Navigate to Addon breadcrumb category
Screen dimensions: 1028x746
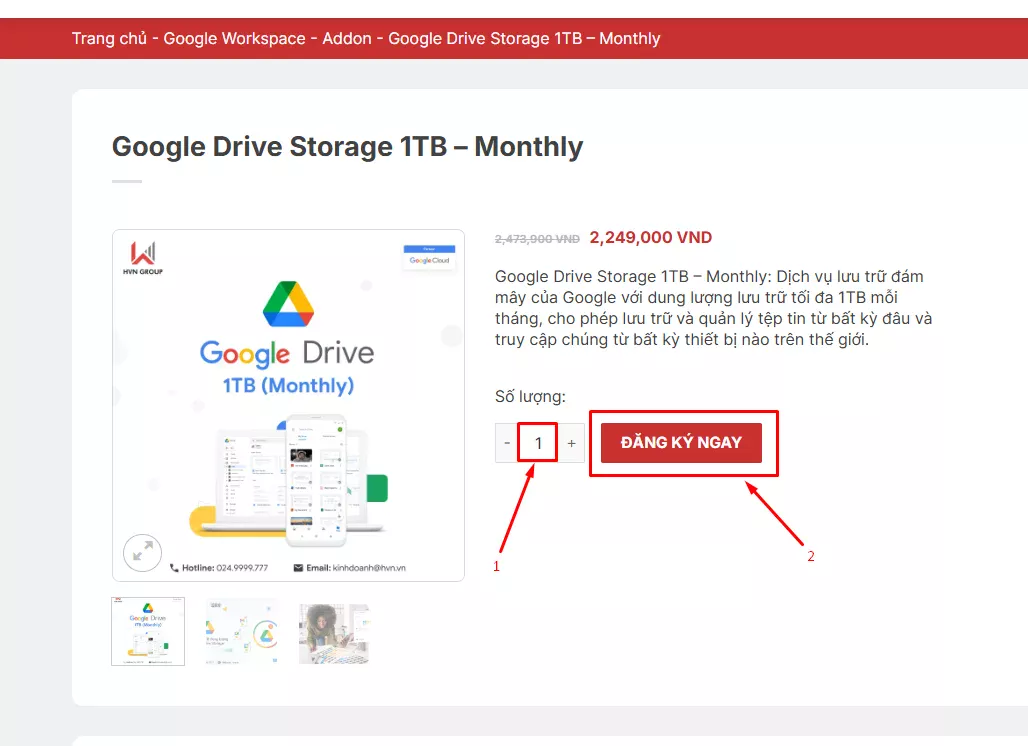[x=347, y=39]
